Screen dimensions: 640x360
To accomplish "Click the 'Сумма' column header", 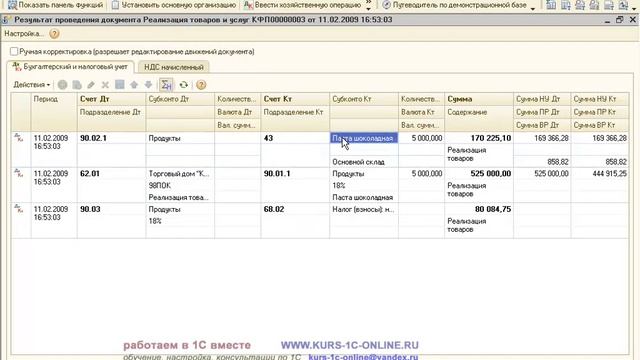I will point(479,99).
